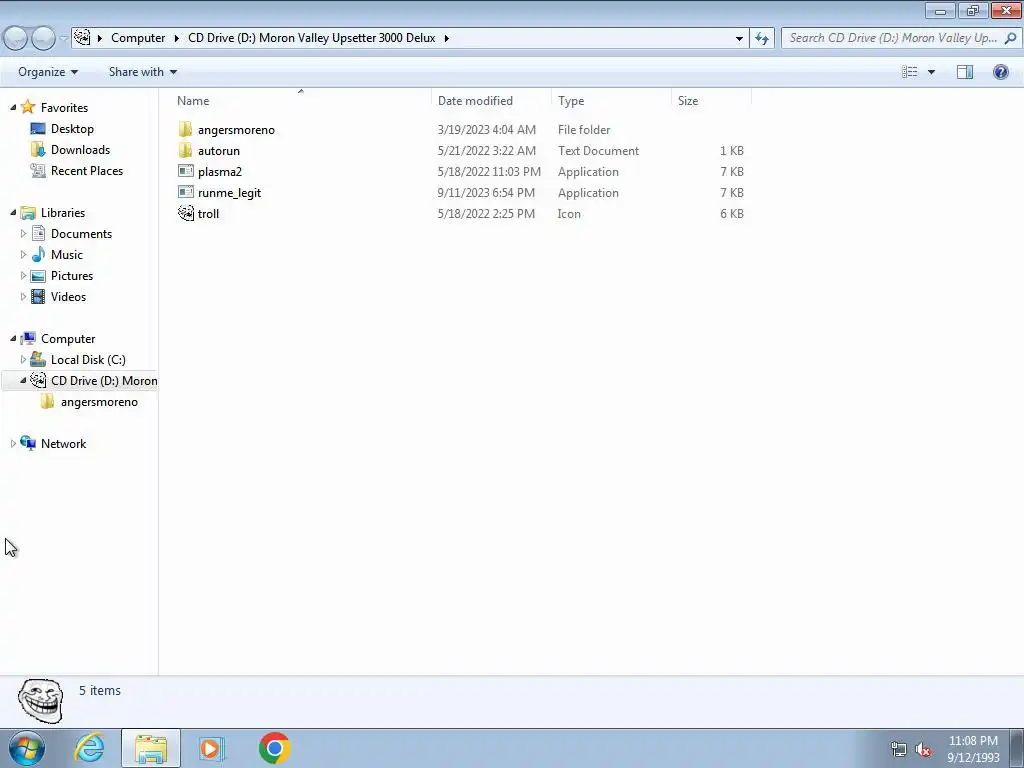Click the troll file date 5/18/2022 2:25 PM

point(486,214)
